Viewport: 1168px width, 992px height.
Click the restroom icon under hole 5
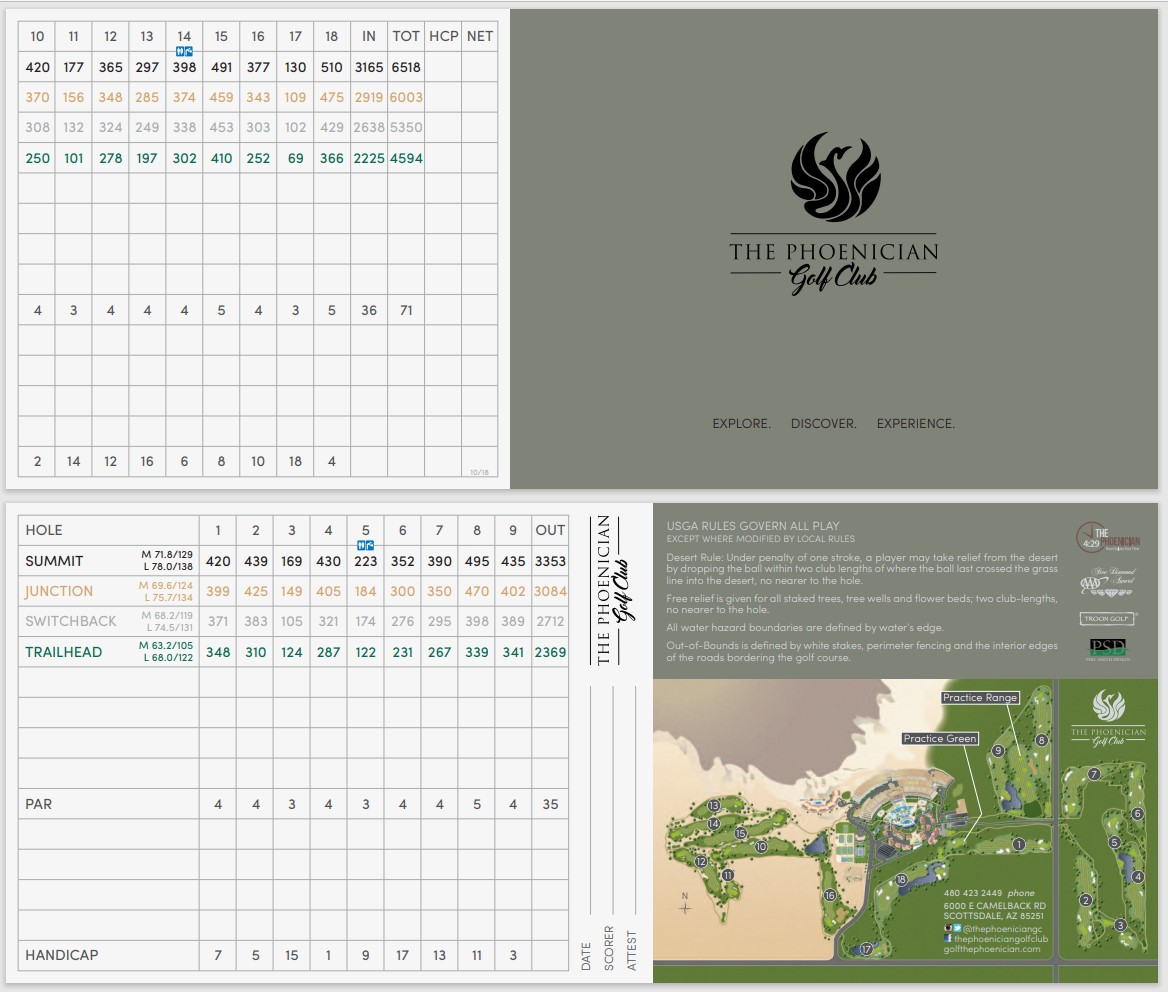click(365, 545)
